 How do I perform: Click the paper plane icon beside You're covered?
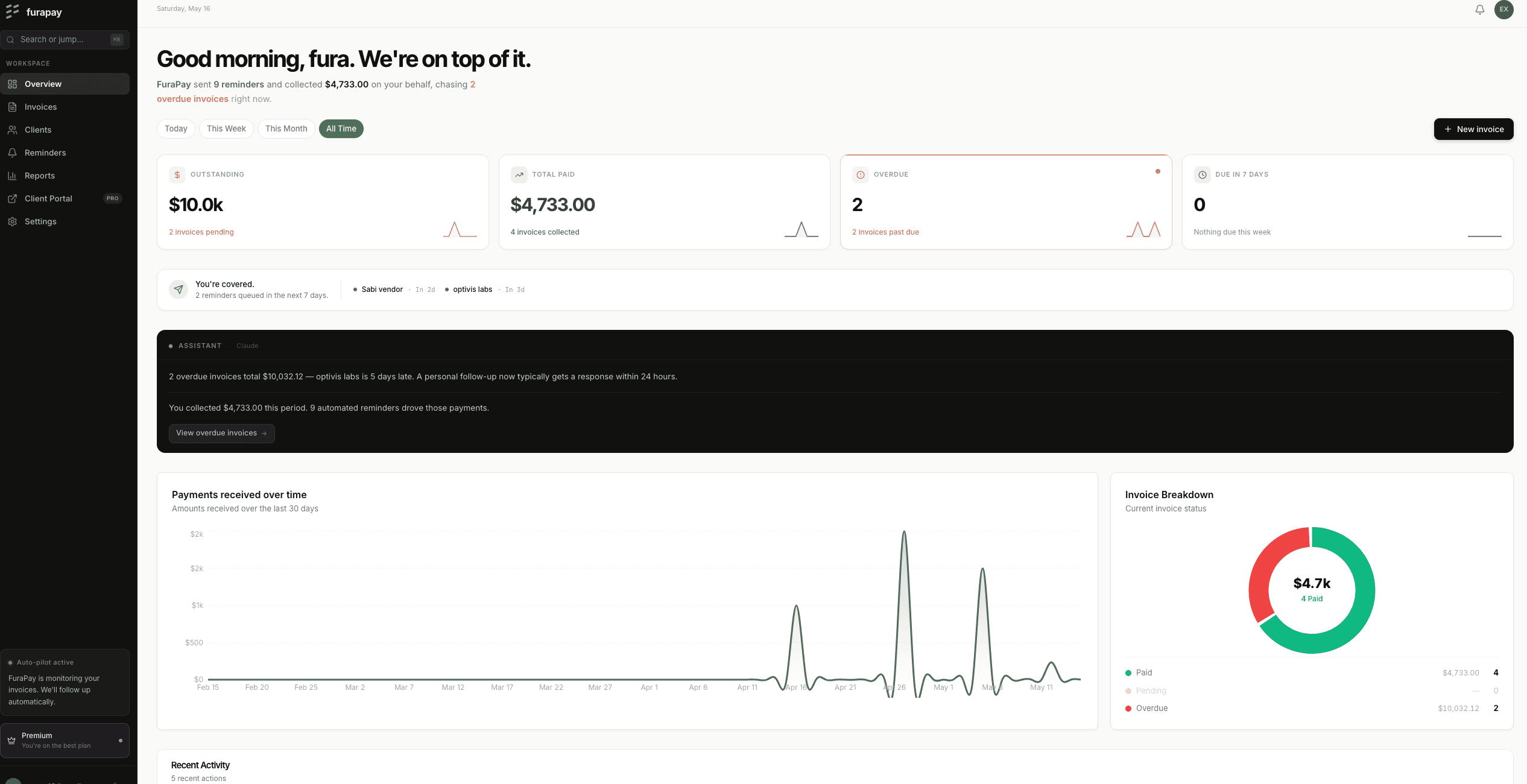[179, 289]
